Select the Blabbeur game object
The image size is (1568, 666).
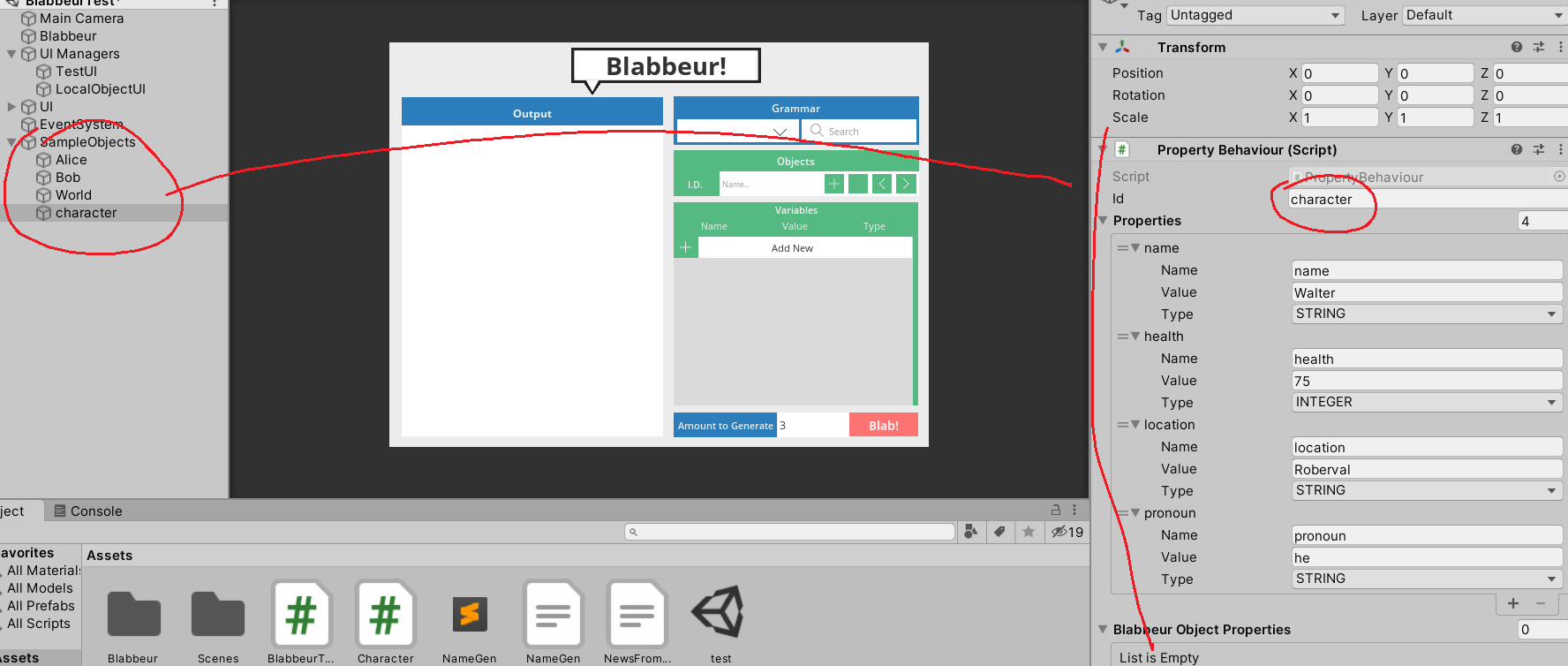point(68,36)
